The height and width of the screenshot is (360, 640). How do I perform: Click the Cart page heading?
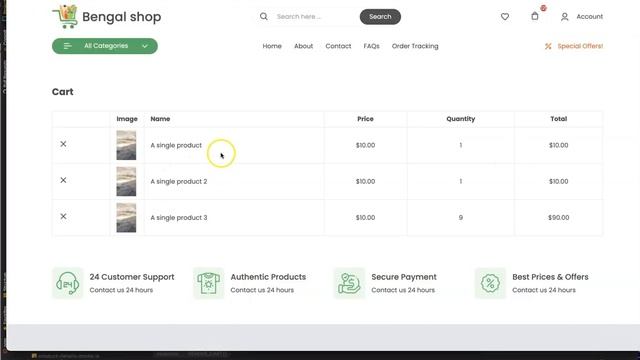[x=62, y=92]
